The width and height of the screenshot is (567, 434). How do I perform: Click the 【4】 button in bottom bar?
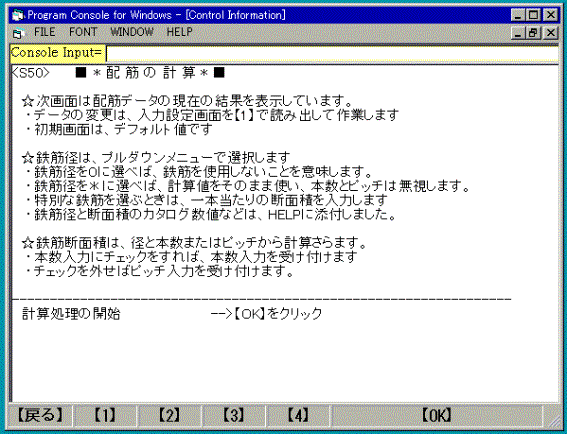(298, 416)
